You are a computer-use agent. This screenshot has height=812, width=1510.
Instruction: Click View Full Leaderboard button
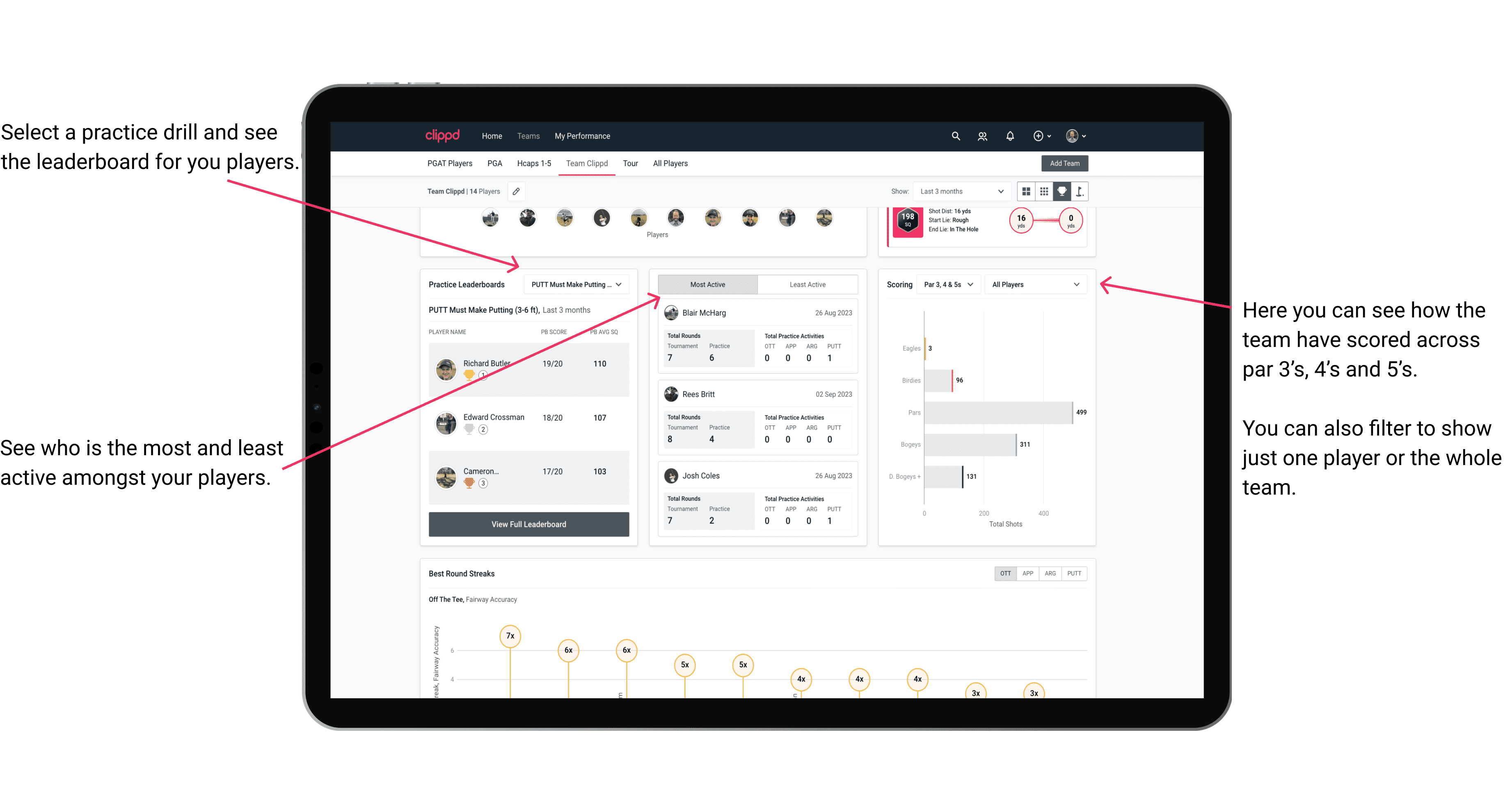(528, 524)
